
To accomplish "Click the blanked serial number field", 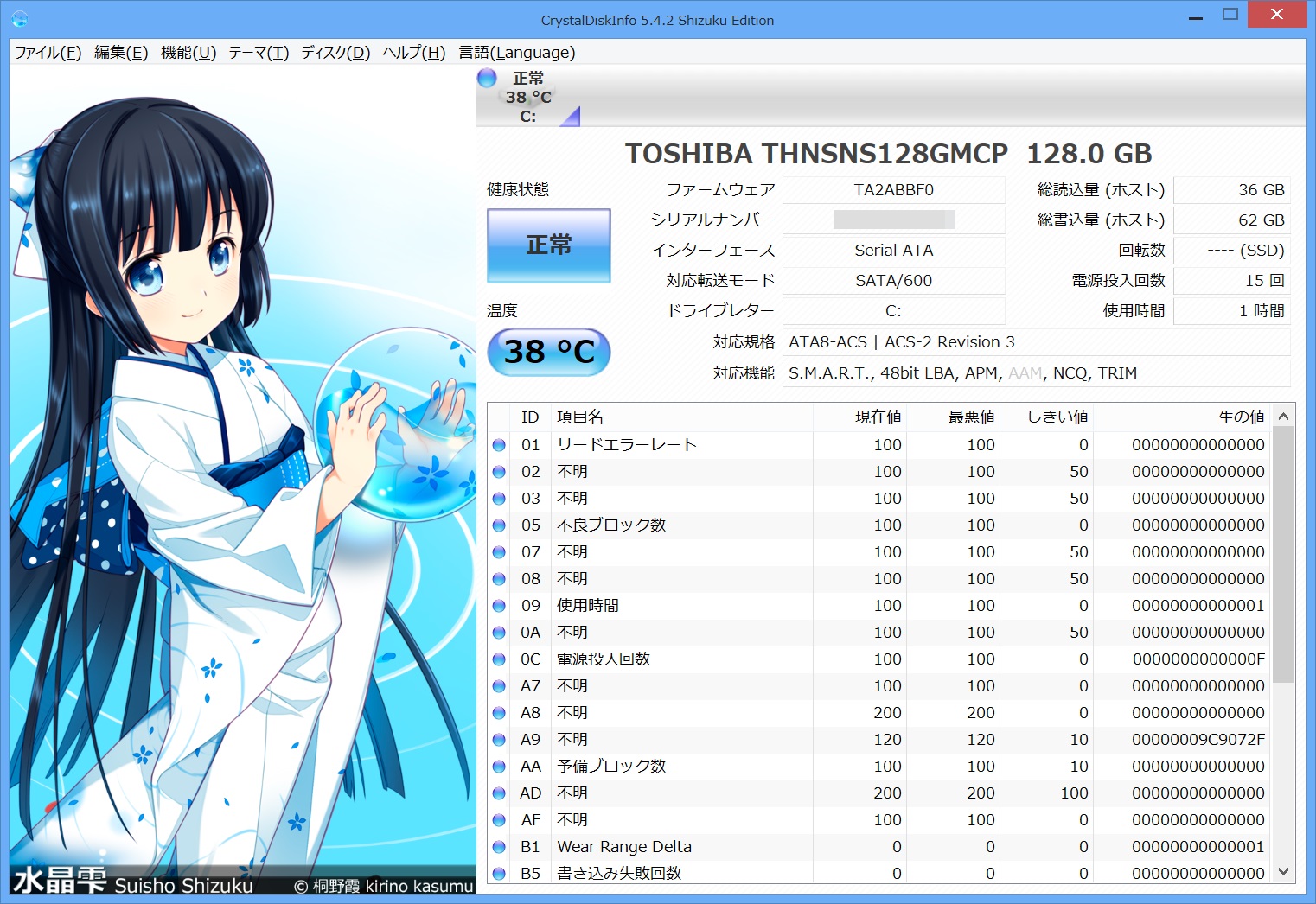I will [x=894, y=220].
